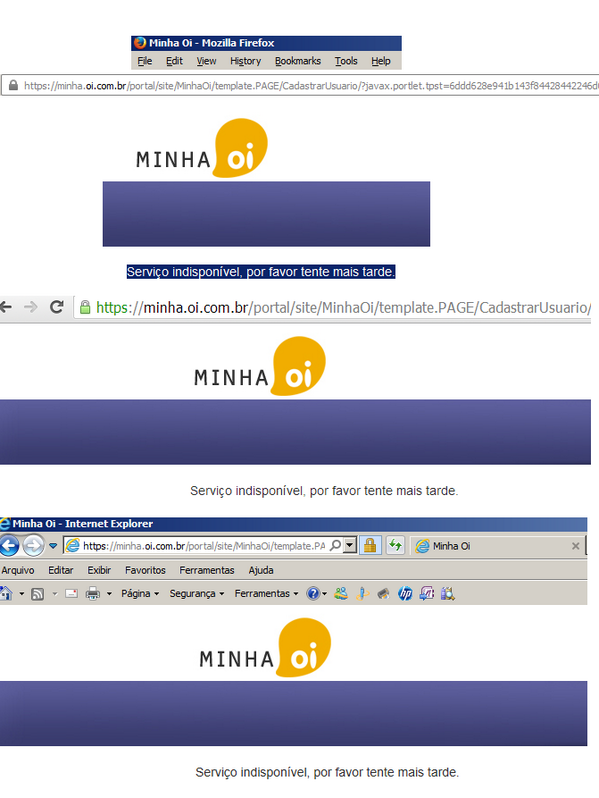The height and width of the screenshot is (798, 599).
Task: Open Ferramentas in the IE menu bar
Action: pos(207,570)
